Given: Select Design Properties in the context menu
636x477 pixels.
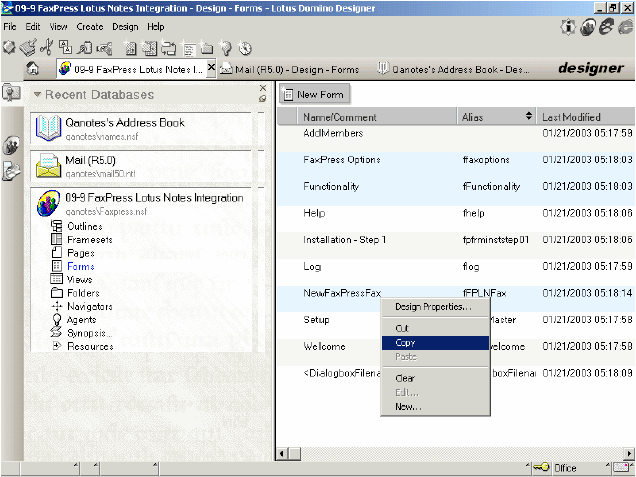Looking at the screenshot, I should pyautogui.click(x=433, y=307).
